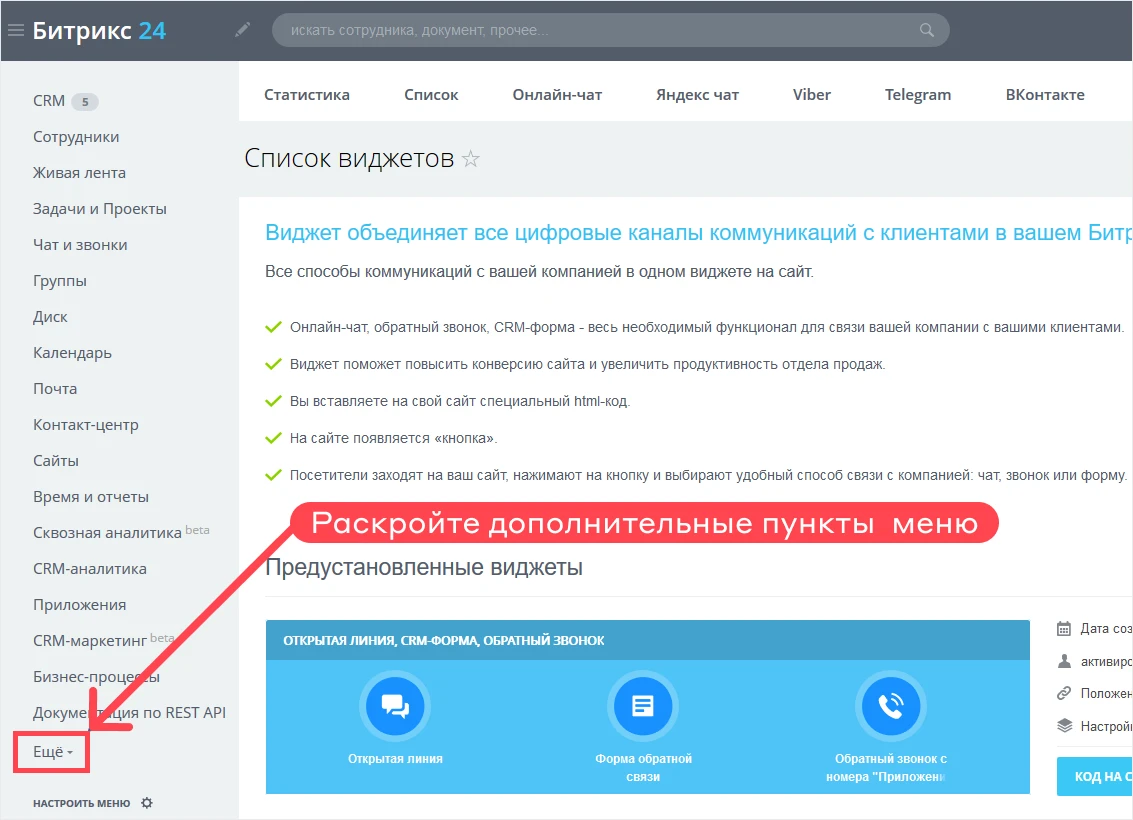
Task: Open Календарь menu item
Action: point(72,353)
